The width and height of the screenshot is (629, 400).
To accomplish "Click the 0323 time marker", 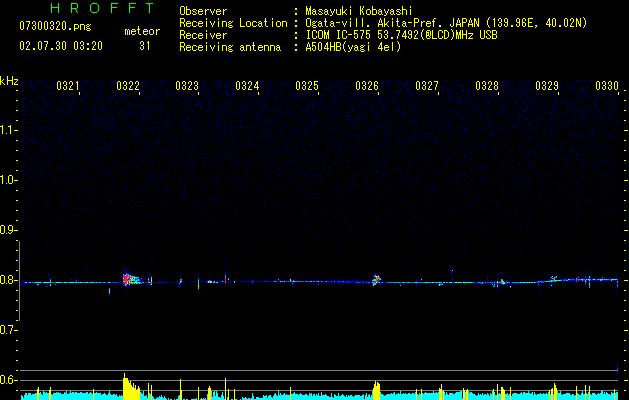I will [x=187, y=86].
